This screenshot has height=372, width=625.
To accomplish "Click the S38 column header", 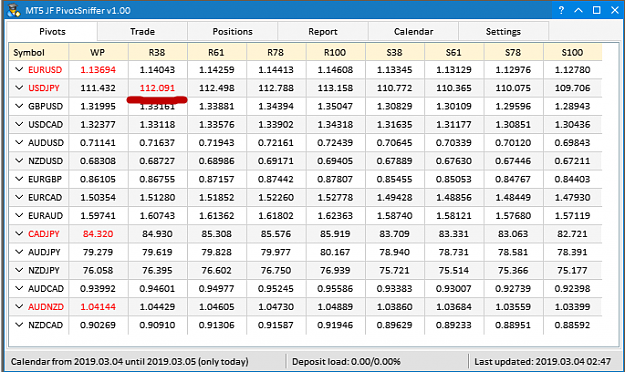I will (x=395, y=52).
